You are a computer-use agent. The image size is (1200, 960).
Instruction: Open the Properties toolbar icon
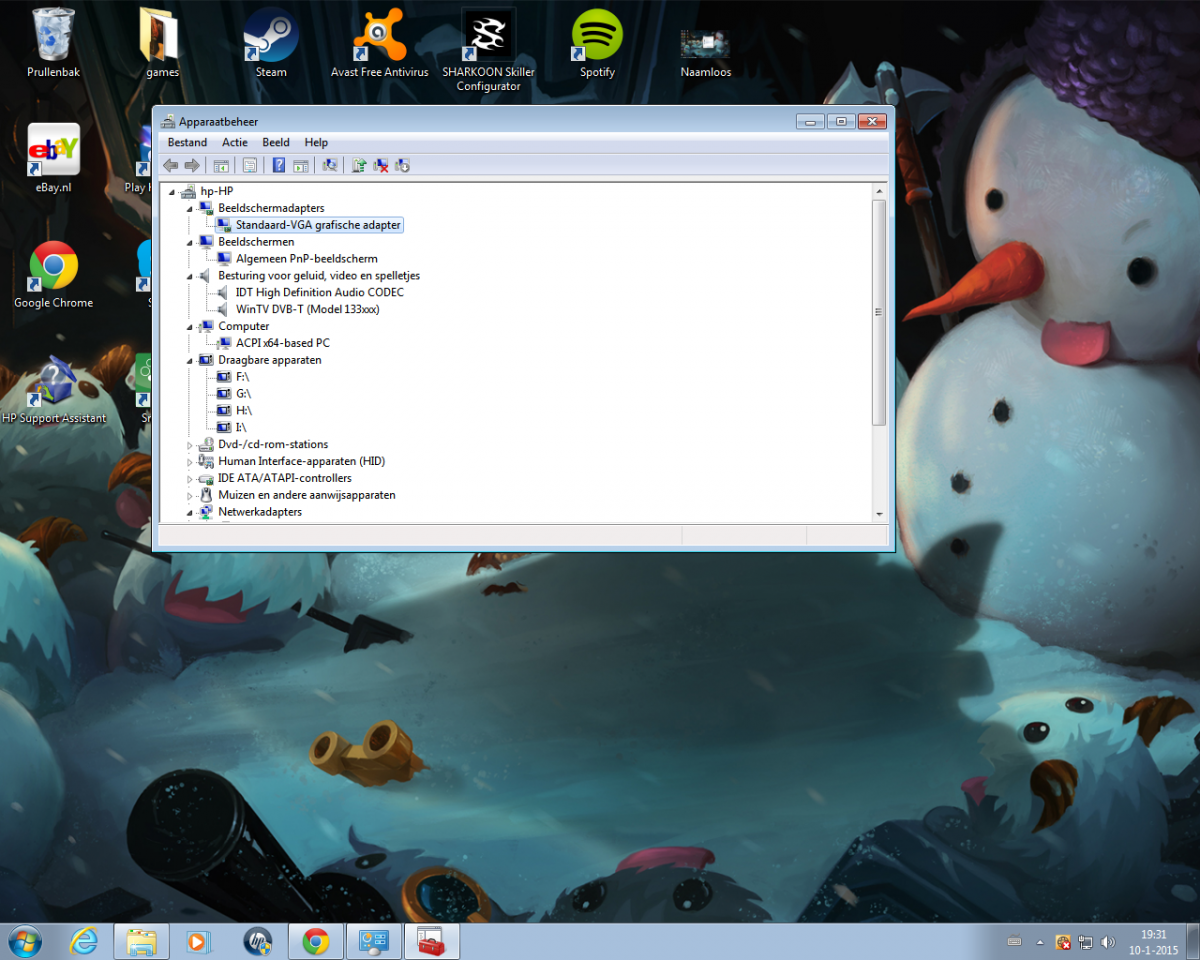pyautogui.click(x=250, y=165)
